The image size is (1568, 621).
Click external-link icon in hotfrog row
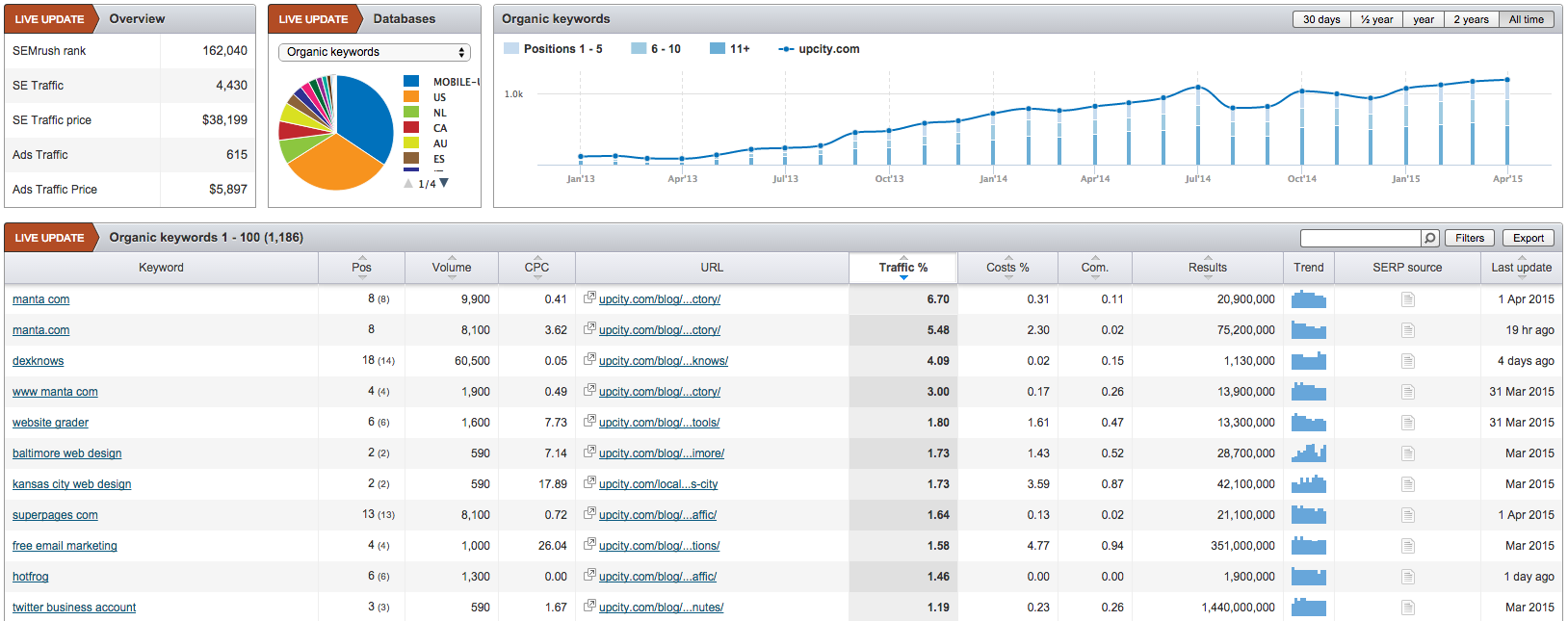(589, 575)
